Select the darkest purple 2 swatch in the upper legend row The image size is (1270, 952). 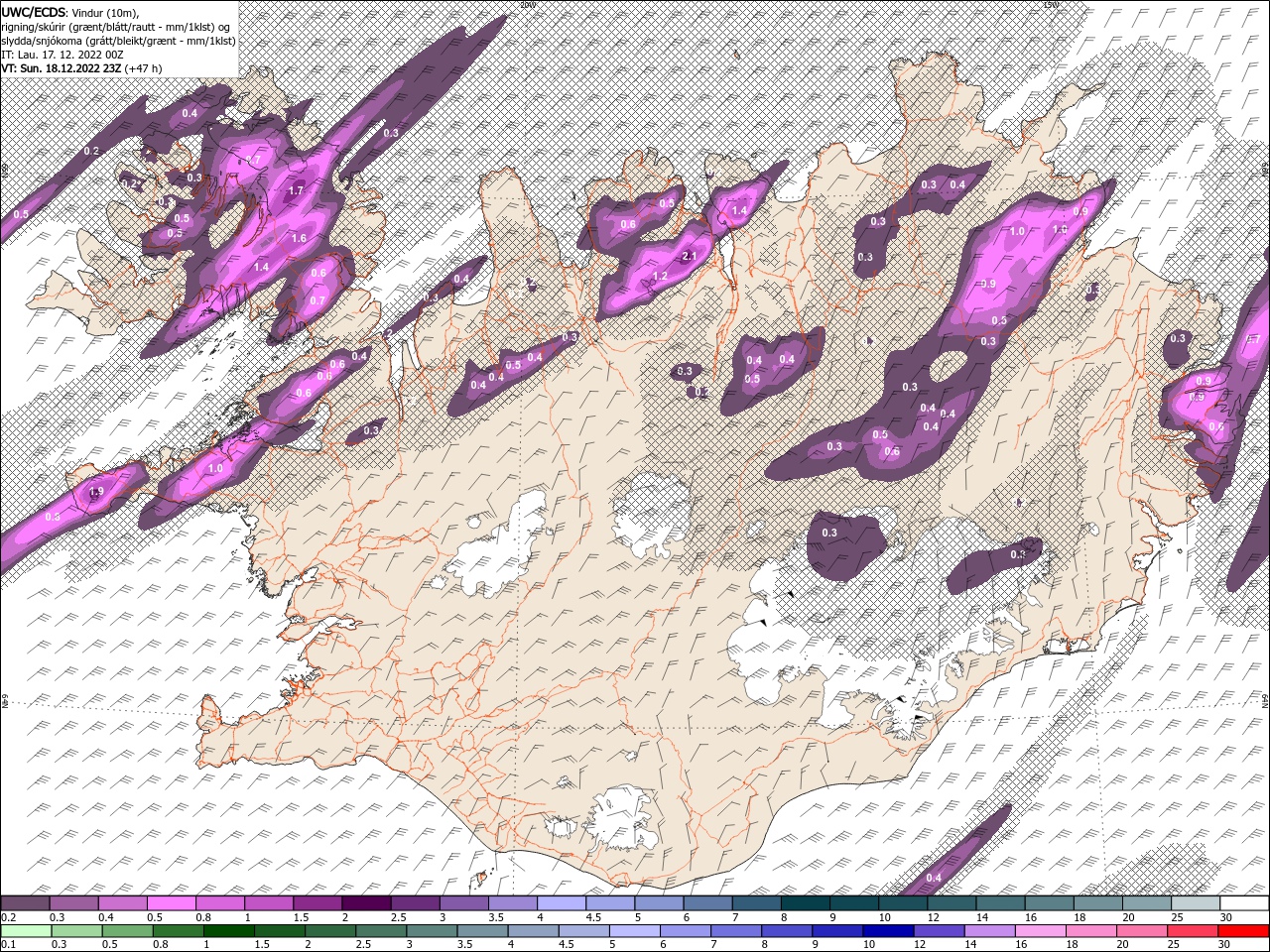pos(366,903)
